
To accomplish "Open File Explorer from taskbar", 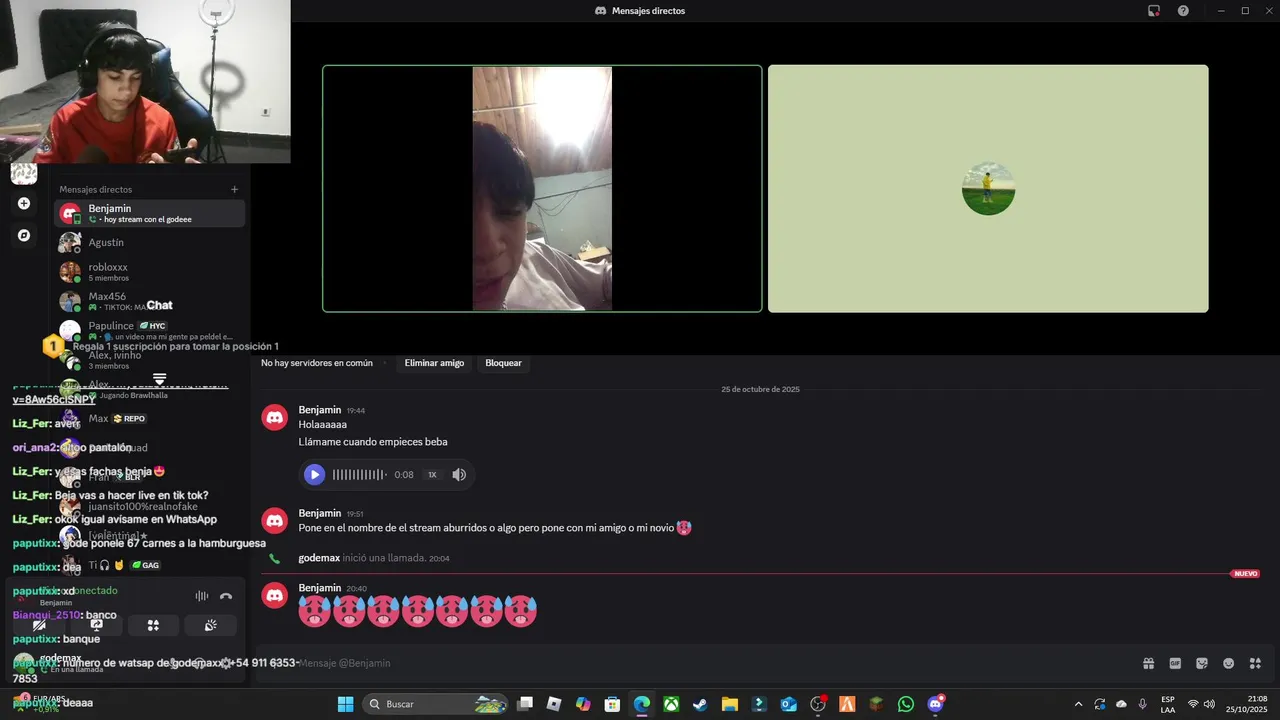I will [x=729, y=704].
